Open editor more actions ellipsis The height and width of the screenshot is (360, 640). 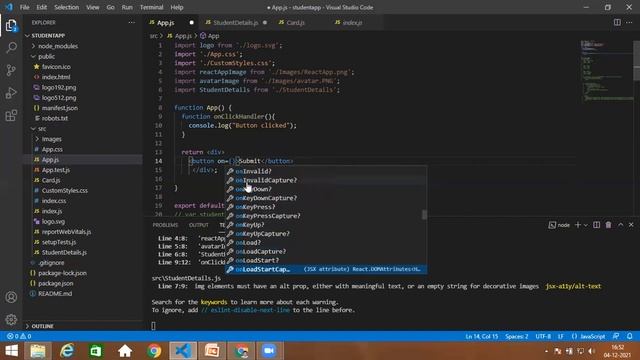pyautogui.click(x=629, y=22)
